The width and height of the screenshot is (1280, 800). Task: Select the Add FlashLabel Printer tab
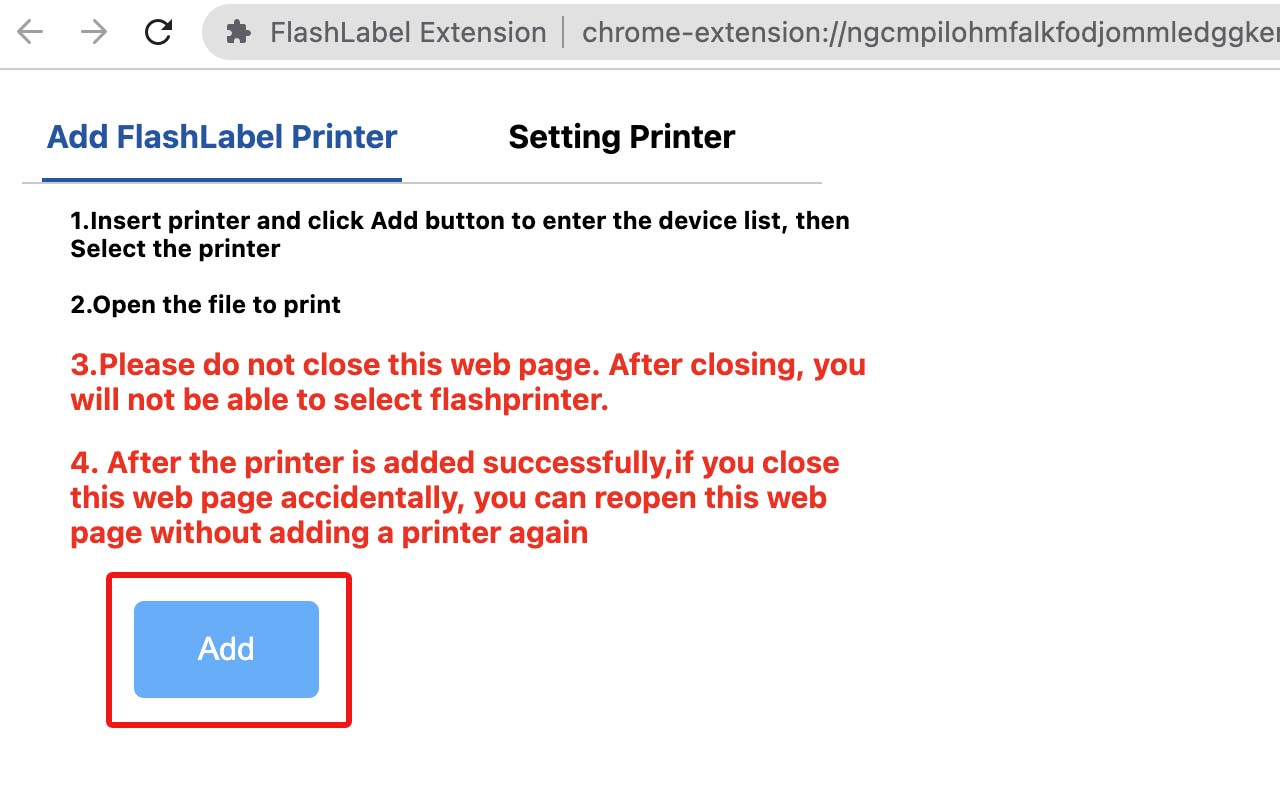pos(221,137)
